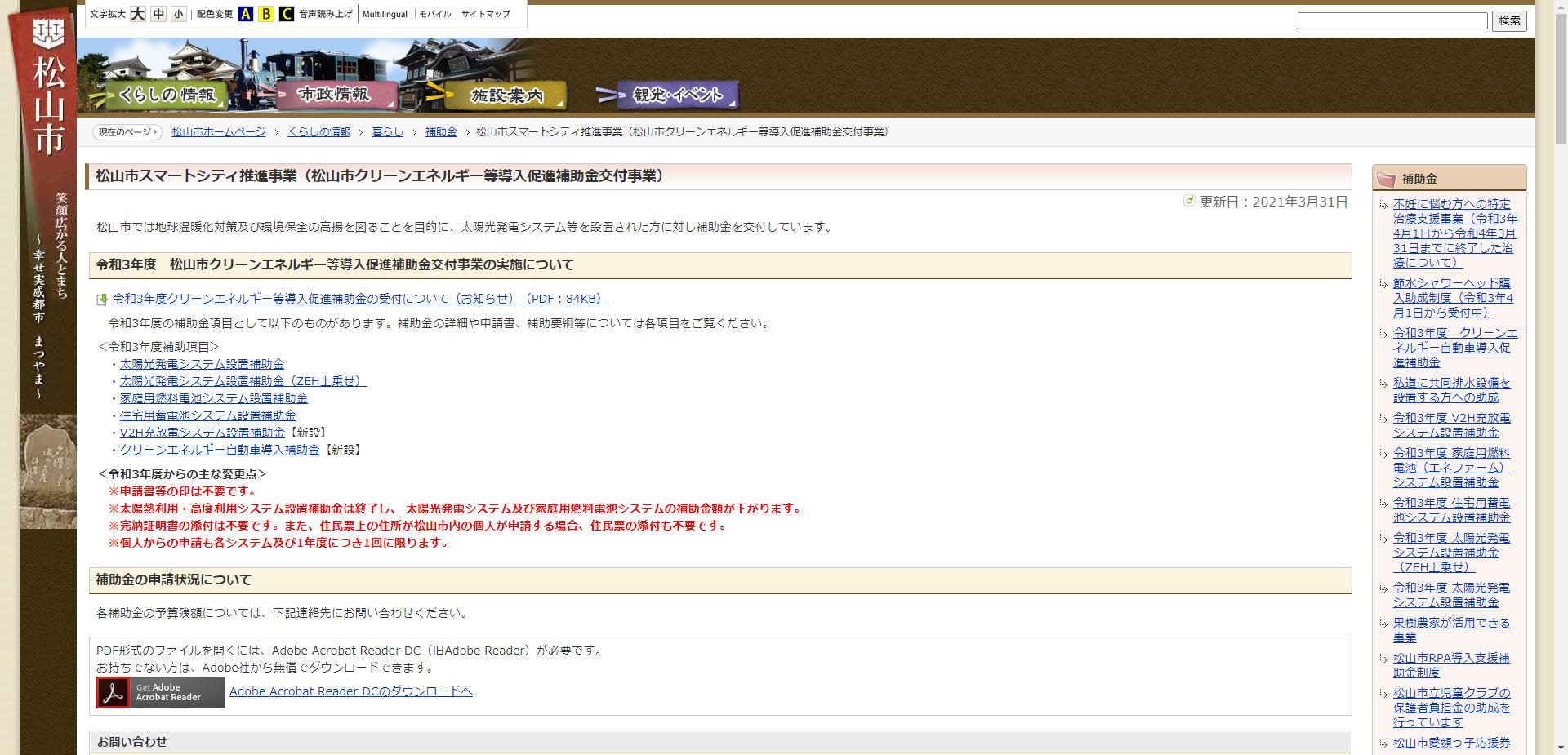Click the Get Adobe Acrobat Reader badge
Viewport: 1568px width, 755px height.
158,692
